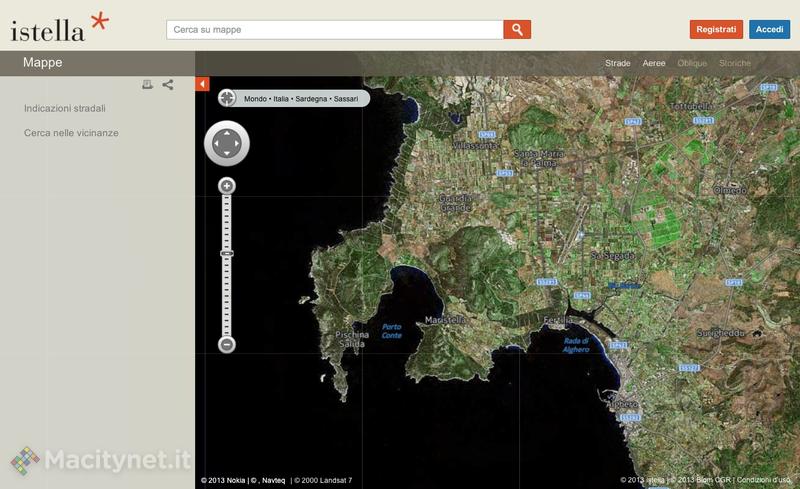Viewport: 800px width, 489px height.
Task: Click in the Cerca su mappe search field
Action: point(335,30)
